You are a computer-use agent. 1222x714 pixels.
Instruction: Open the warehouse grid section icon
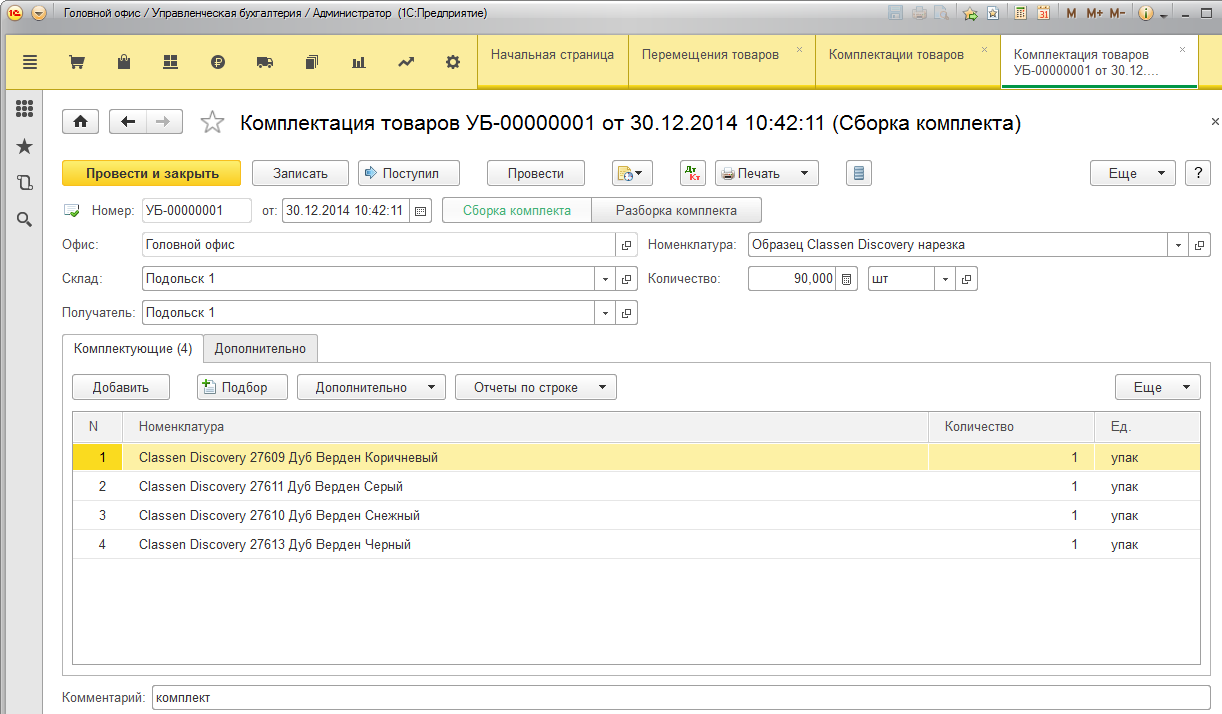point(170,62)
